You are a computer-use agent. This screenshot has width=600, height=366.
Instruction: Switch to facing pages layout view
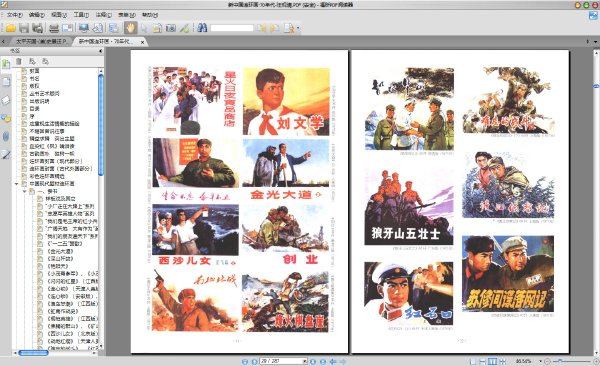[x=493, y=361]
